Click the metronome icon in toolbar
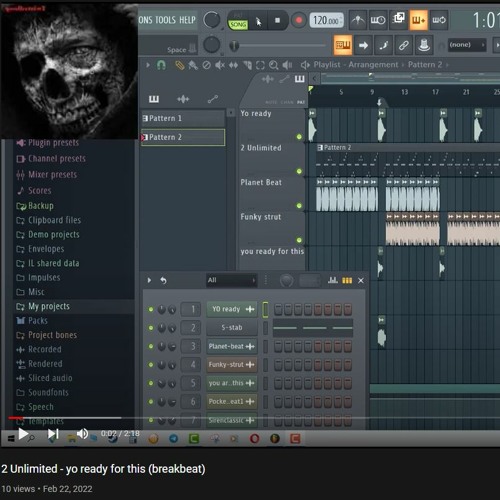 pos(358,21)
